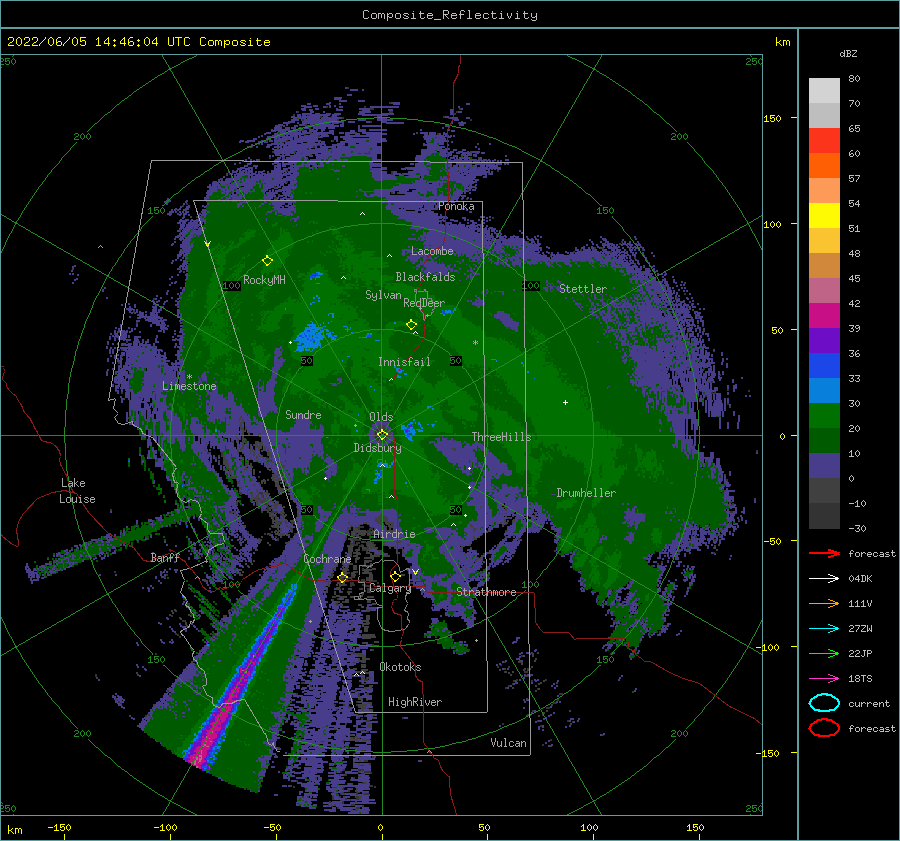Image resolution: width=900 pixels, height=841 pixels.
Task: Click the Sundre city label
Action: (x=303, y=414)
